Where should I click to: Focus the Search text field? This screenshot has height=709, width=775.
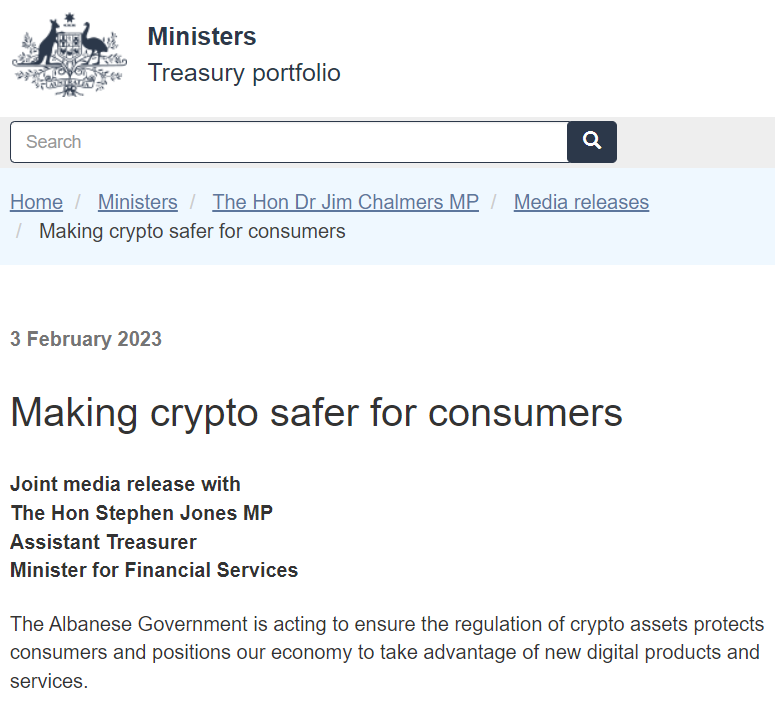[x=288, y=142]
